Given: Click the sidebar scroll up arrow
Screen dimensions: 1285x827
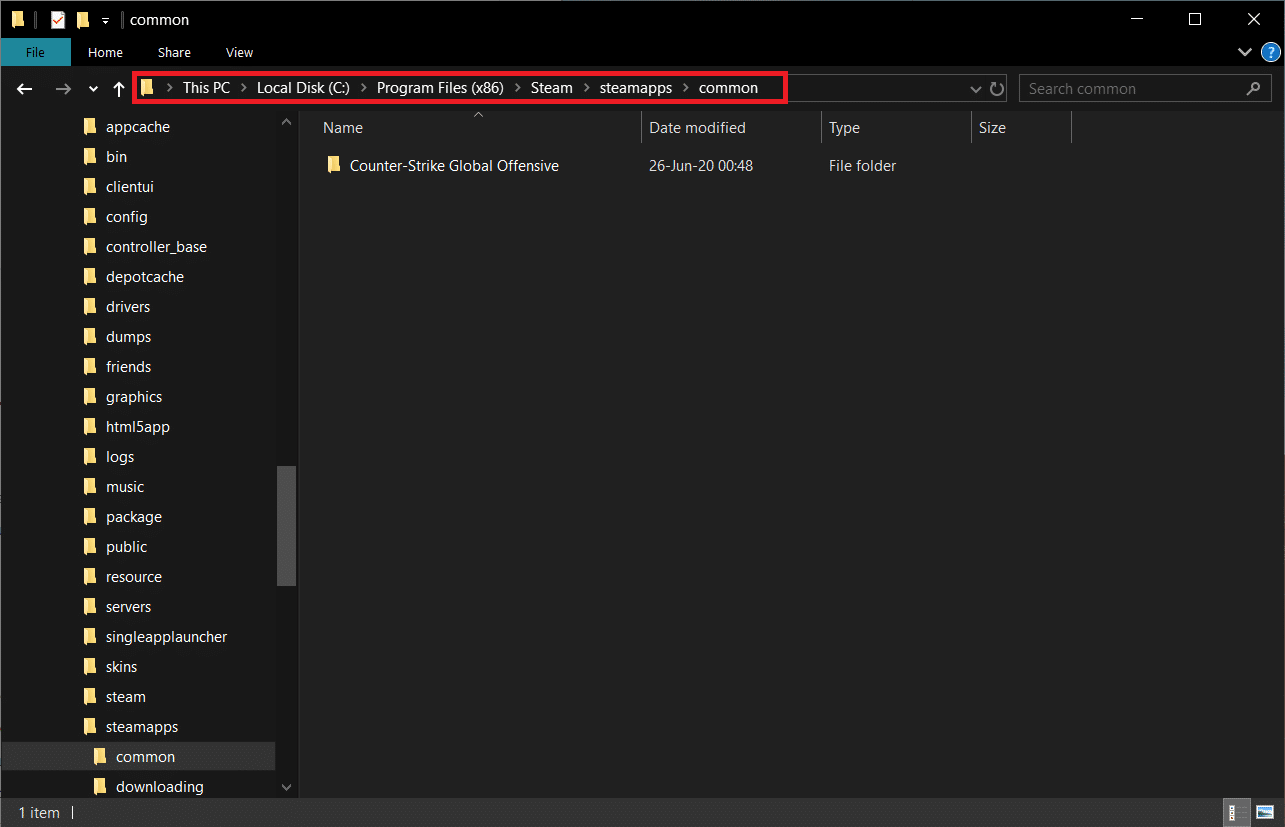Looking at the screenshot, I should (287, 122).
